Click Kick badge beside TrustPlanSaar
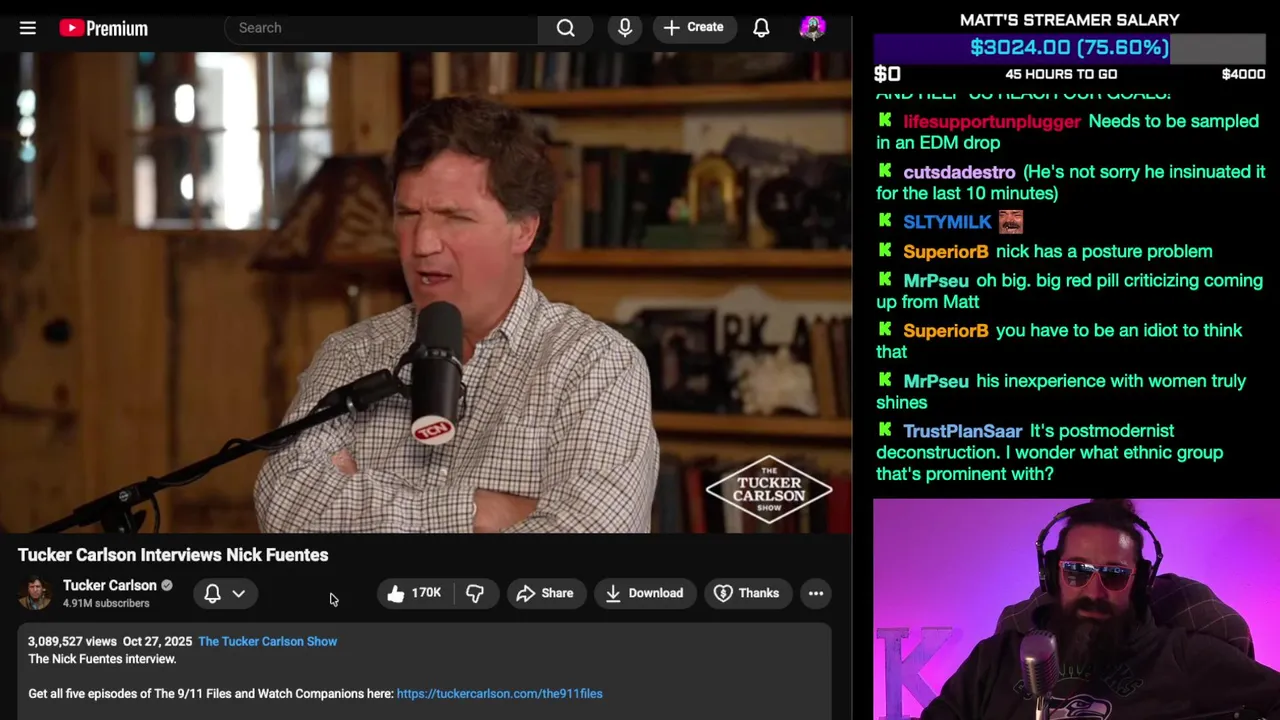The image size is (1280, 720). pos(885,430)
